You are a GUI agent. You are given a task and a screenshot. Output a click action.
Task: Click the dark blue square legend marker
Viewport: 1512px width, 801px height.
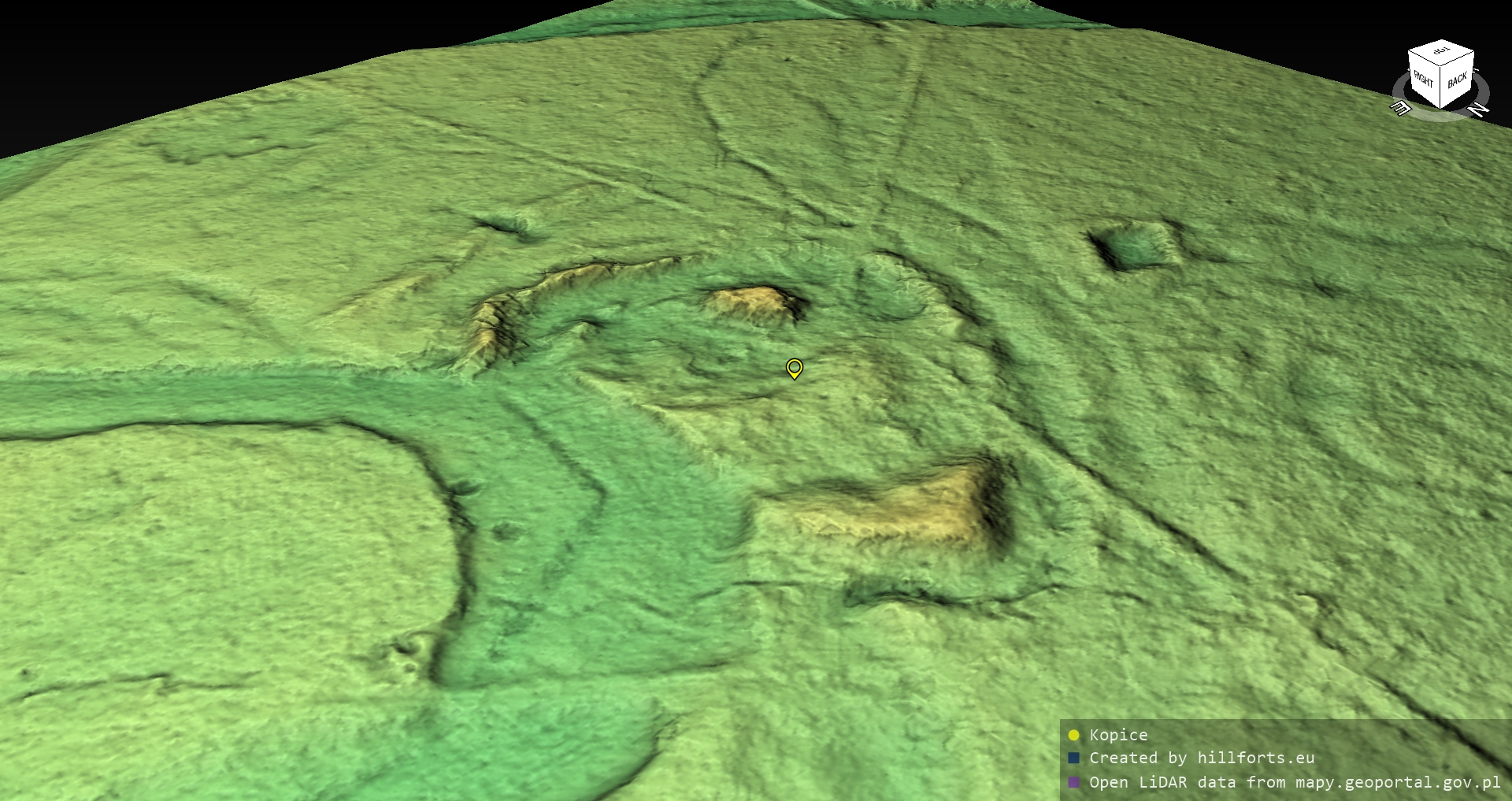click(x=1073, y=758)
